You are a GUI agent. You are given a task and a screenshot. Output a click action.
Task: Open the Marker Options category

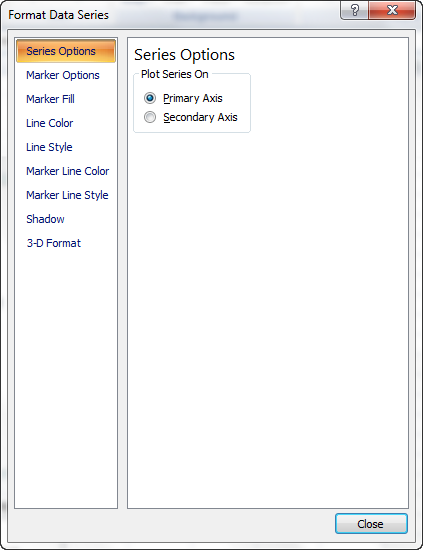(x=63, y=75)
